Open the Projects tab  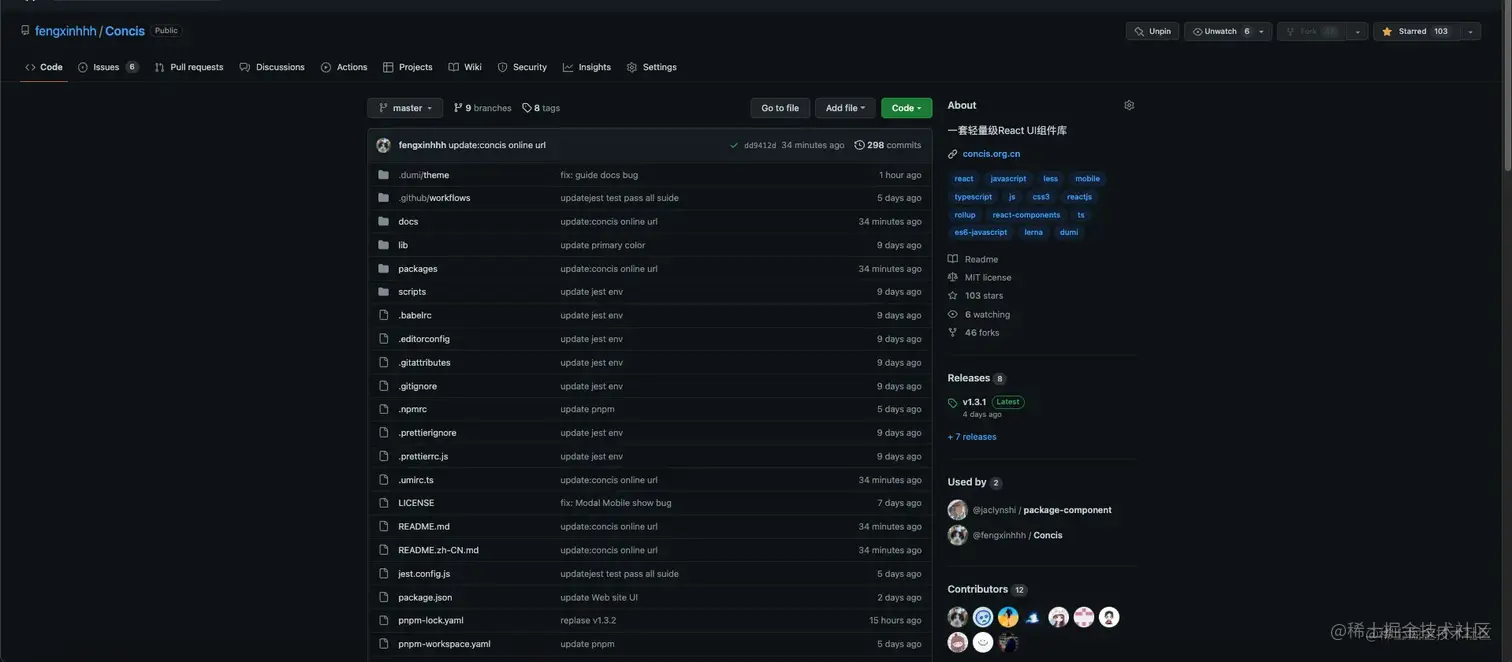[x=408, y=67]
